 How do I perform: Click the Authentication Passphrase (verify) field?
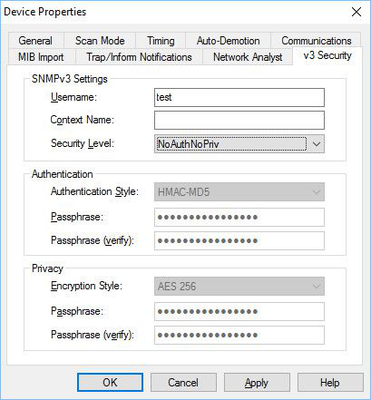(239, 241)
